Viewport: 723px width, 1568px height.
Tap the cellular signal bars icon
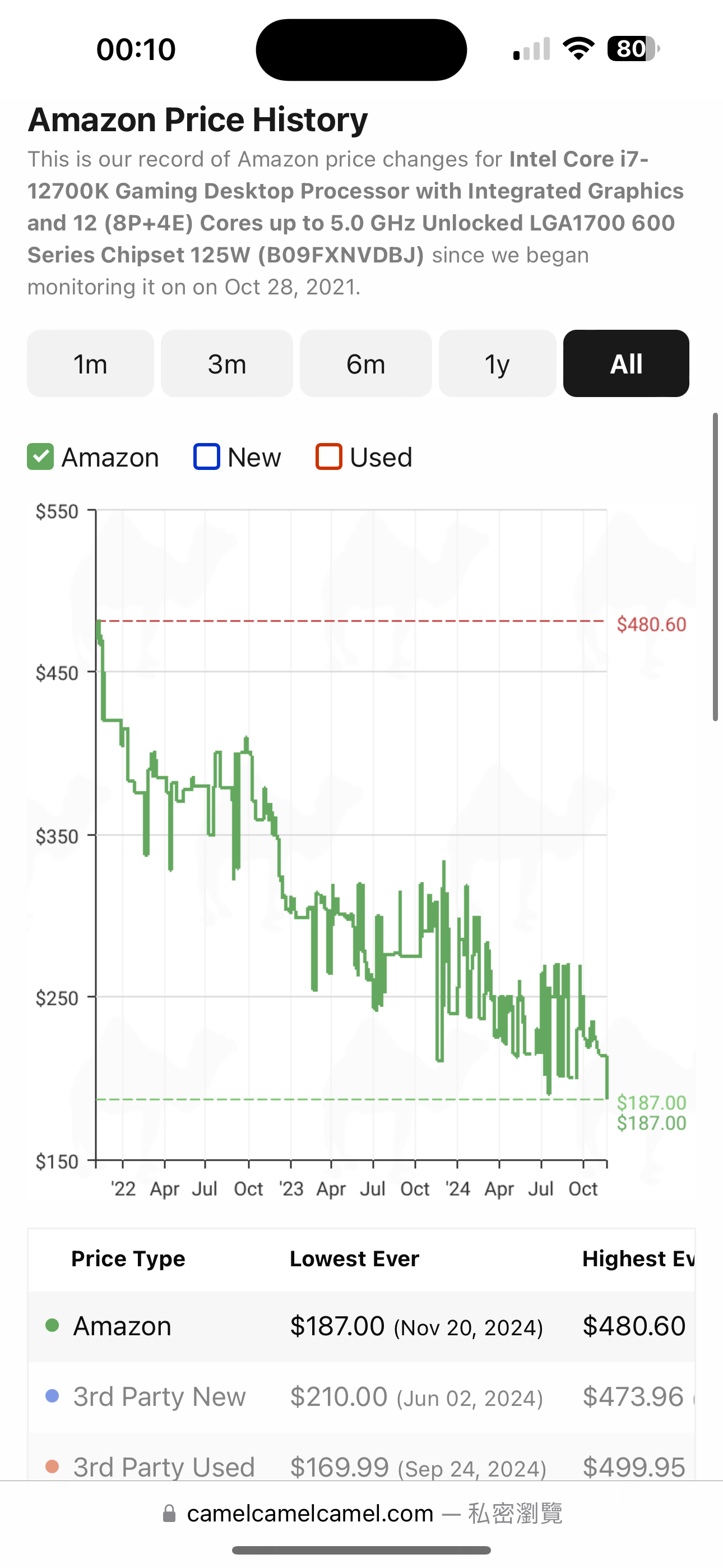tap(531, 49)
